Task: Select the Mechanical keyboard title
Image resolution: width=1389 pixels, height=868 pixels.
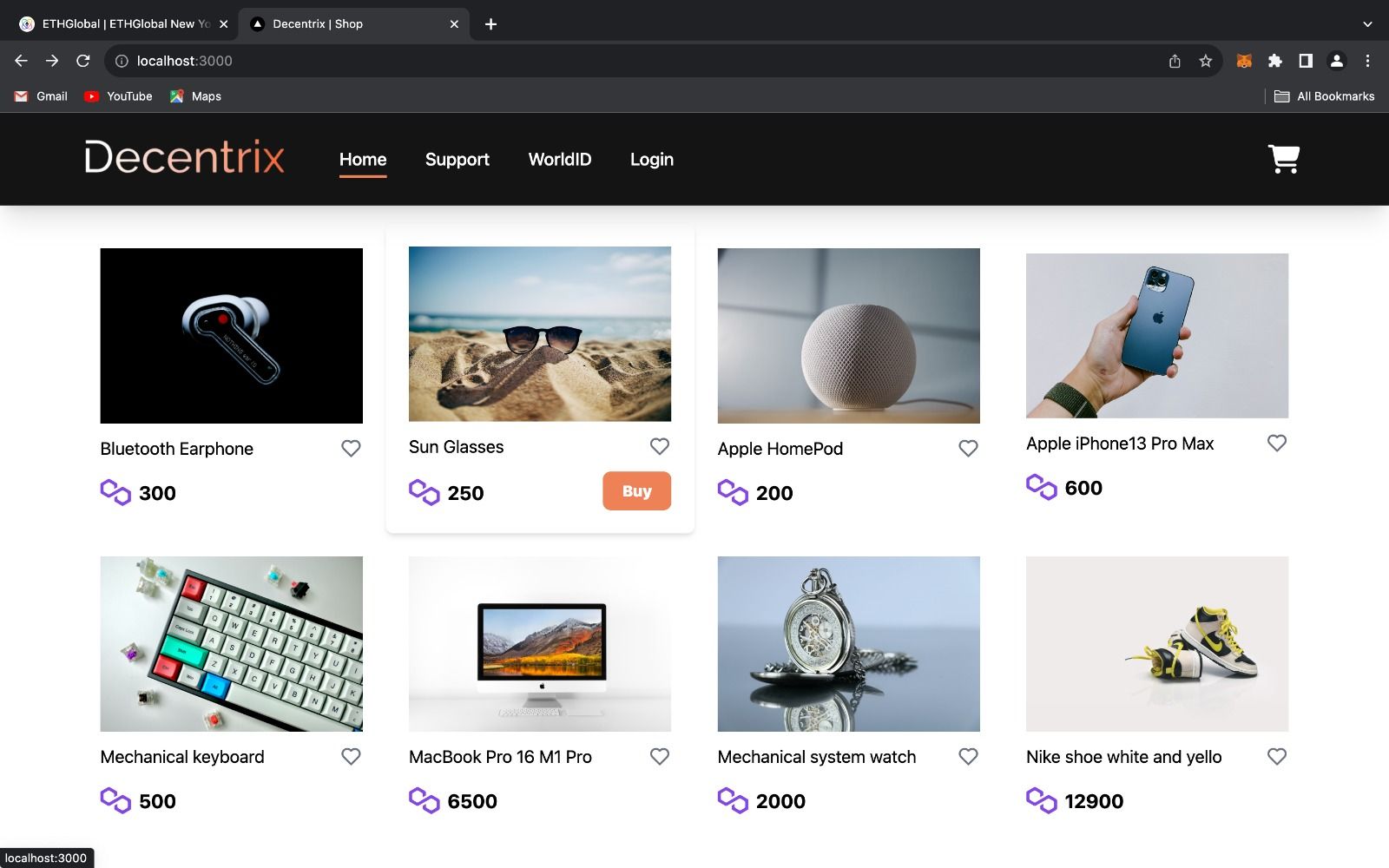Action: 182,757
